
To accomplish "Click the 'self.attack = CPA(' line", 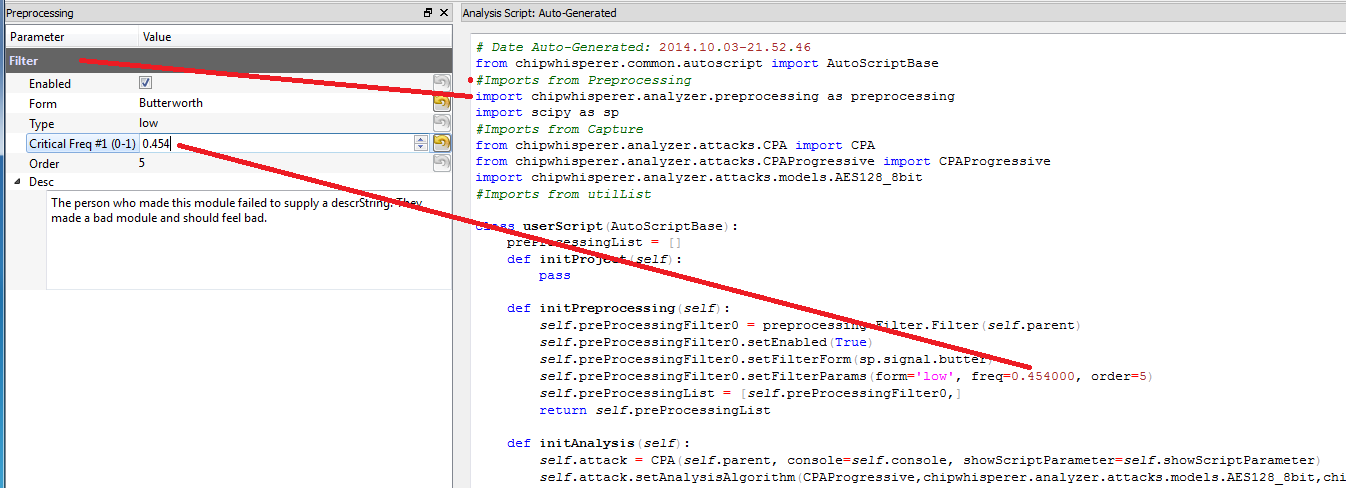I will click(931, 460).
